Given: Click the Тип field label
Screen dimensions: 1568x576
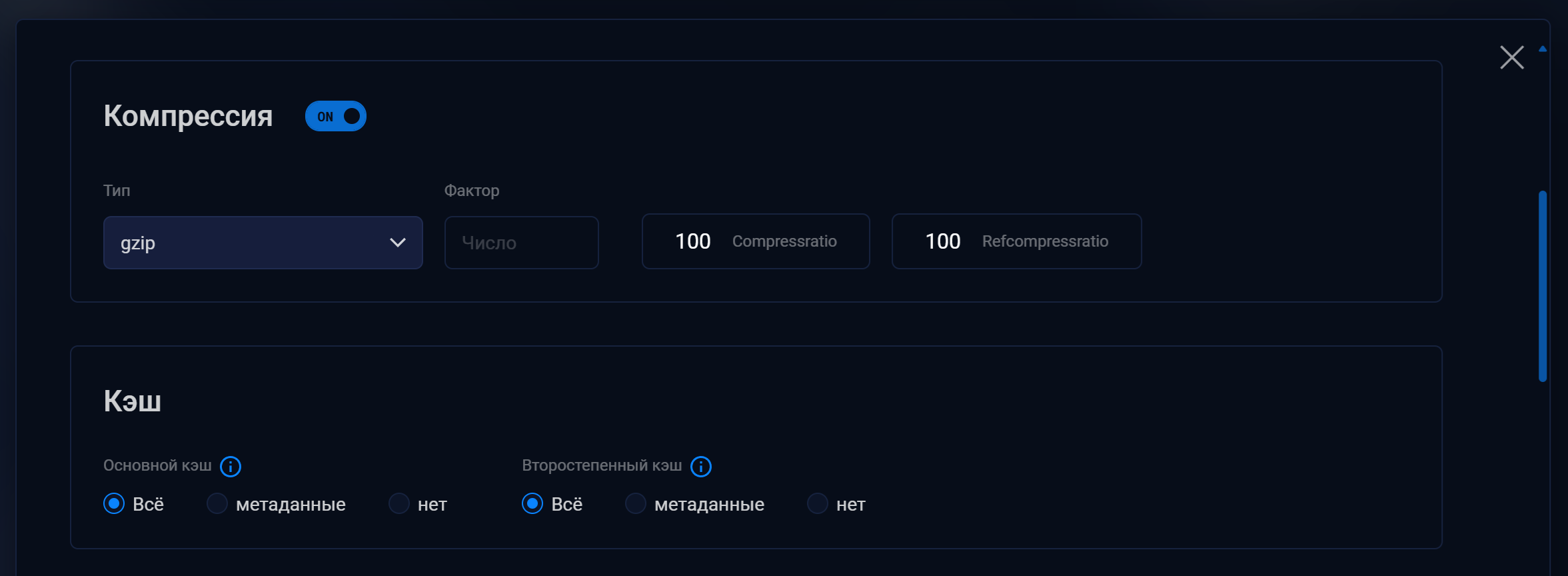Looking at the screenshot, I should tap(117, 191).
